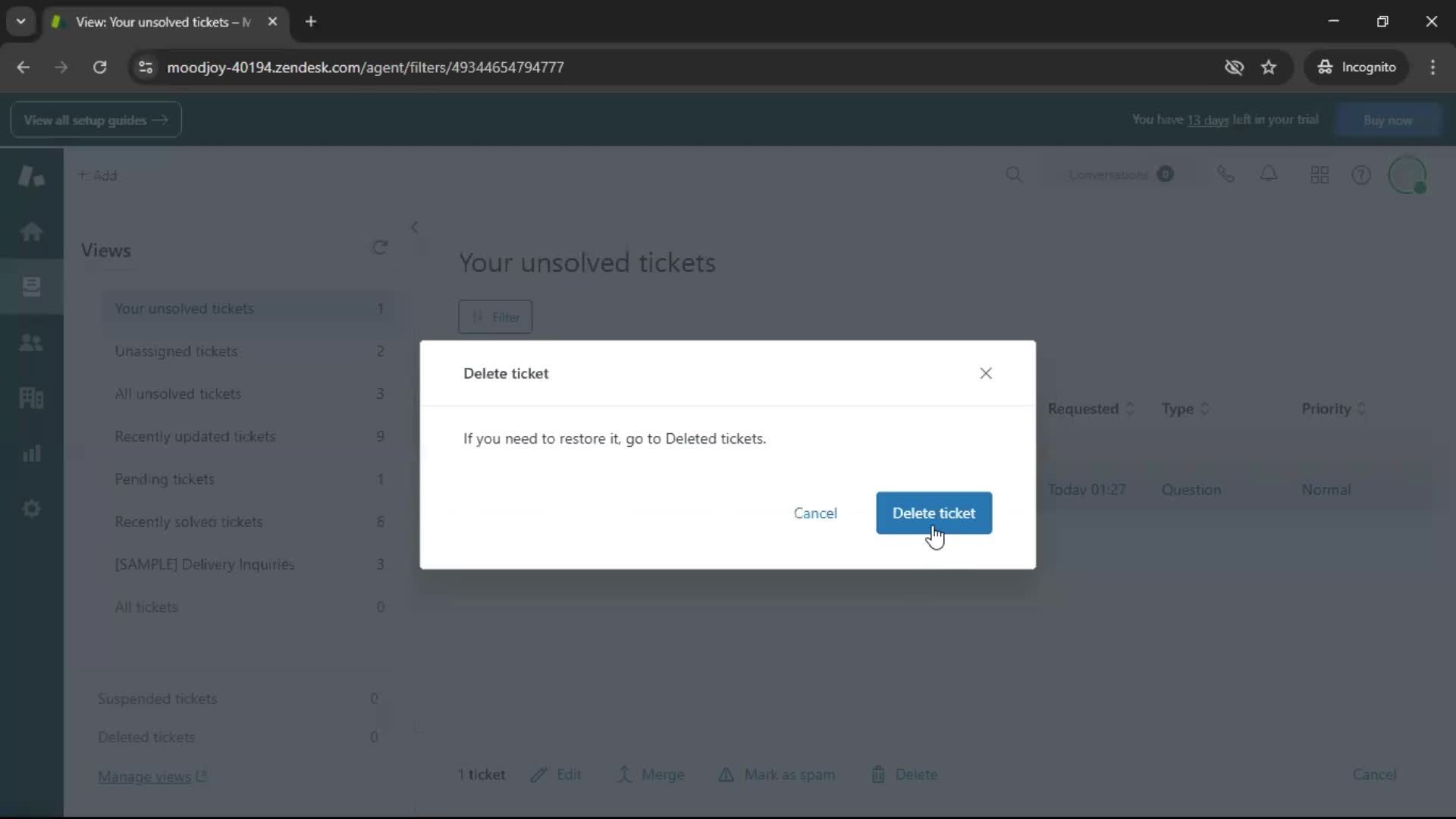Collapse the Views panel with chevron
Screen dimensions: 1456x819
click(415, 227)
